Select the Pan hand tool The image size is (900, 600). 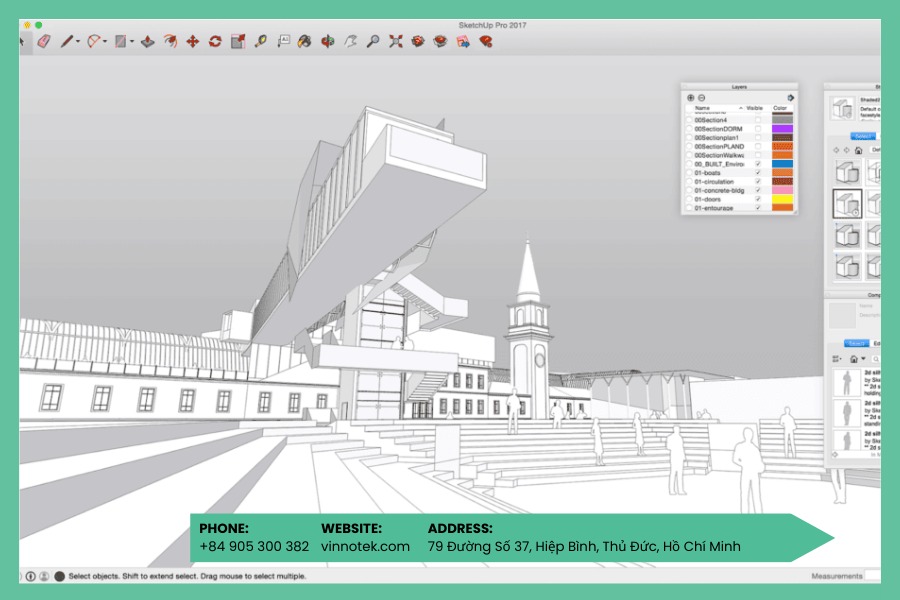click(x=350, y=41)
